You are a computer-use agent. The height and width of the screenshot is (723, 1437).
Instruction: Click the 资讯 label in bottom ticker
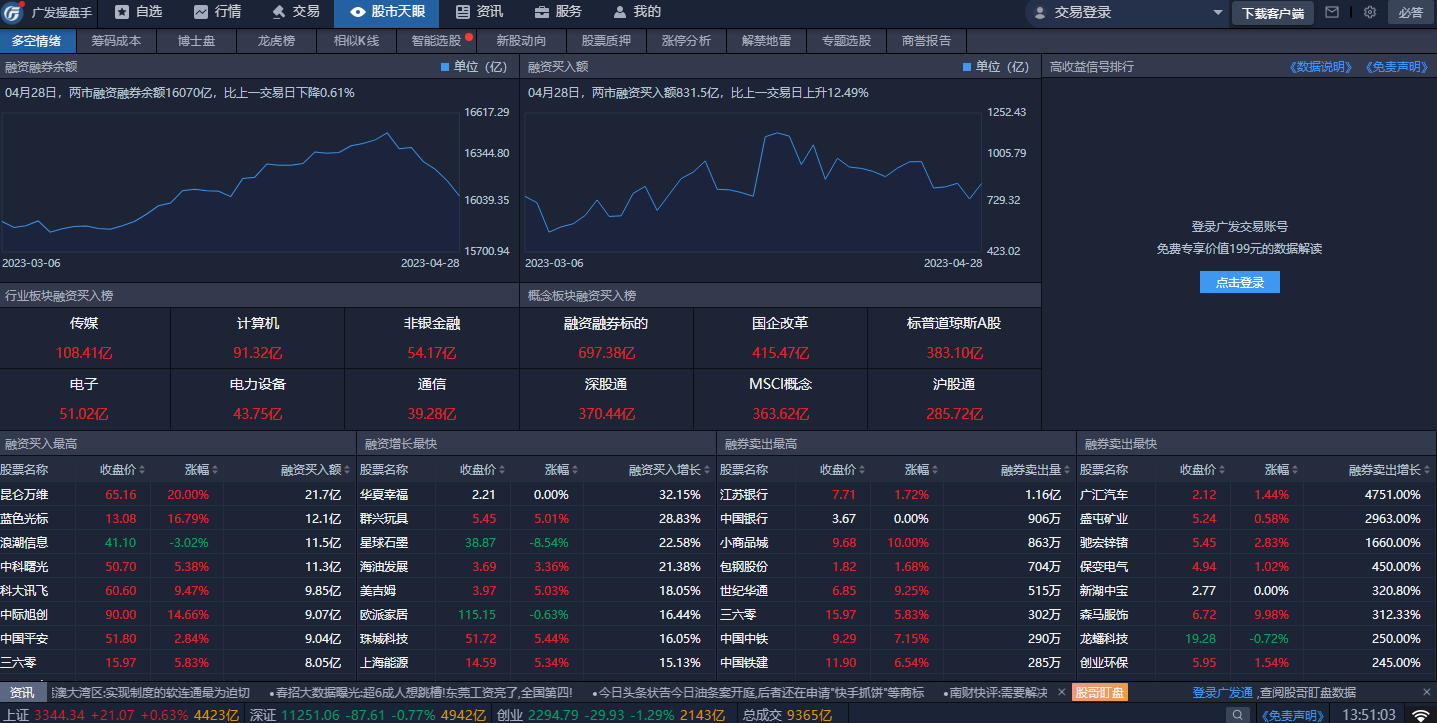pos(22,692)
